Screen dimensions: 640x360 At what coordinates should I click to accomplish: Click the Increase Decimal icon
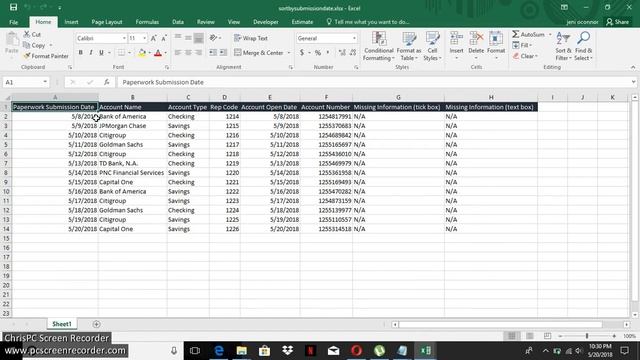tap(342, 53)
